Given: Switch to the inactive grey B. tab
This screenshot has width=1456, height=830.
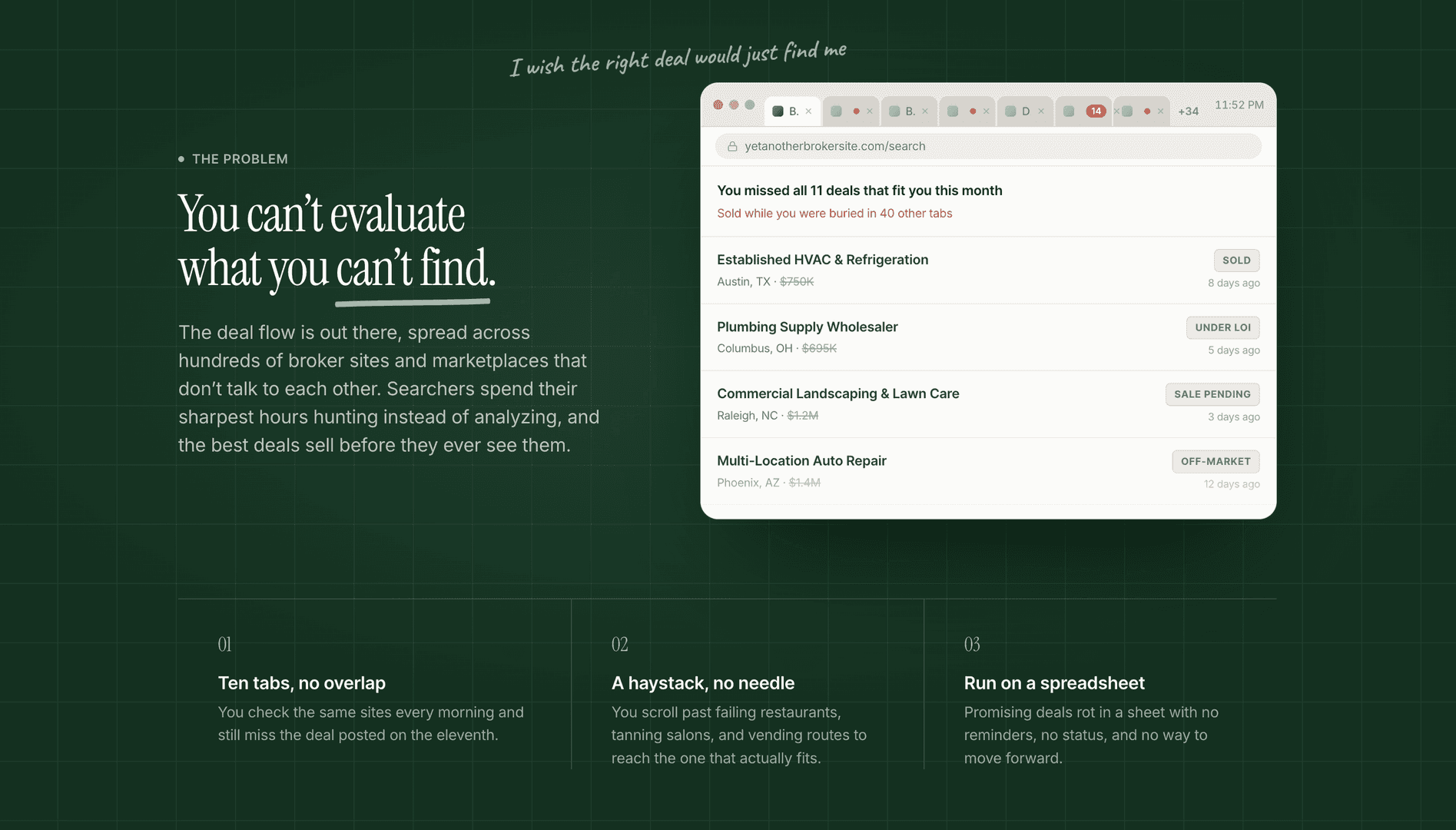Looking at the screenshot, I should 909,111.
